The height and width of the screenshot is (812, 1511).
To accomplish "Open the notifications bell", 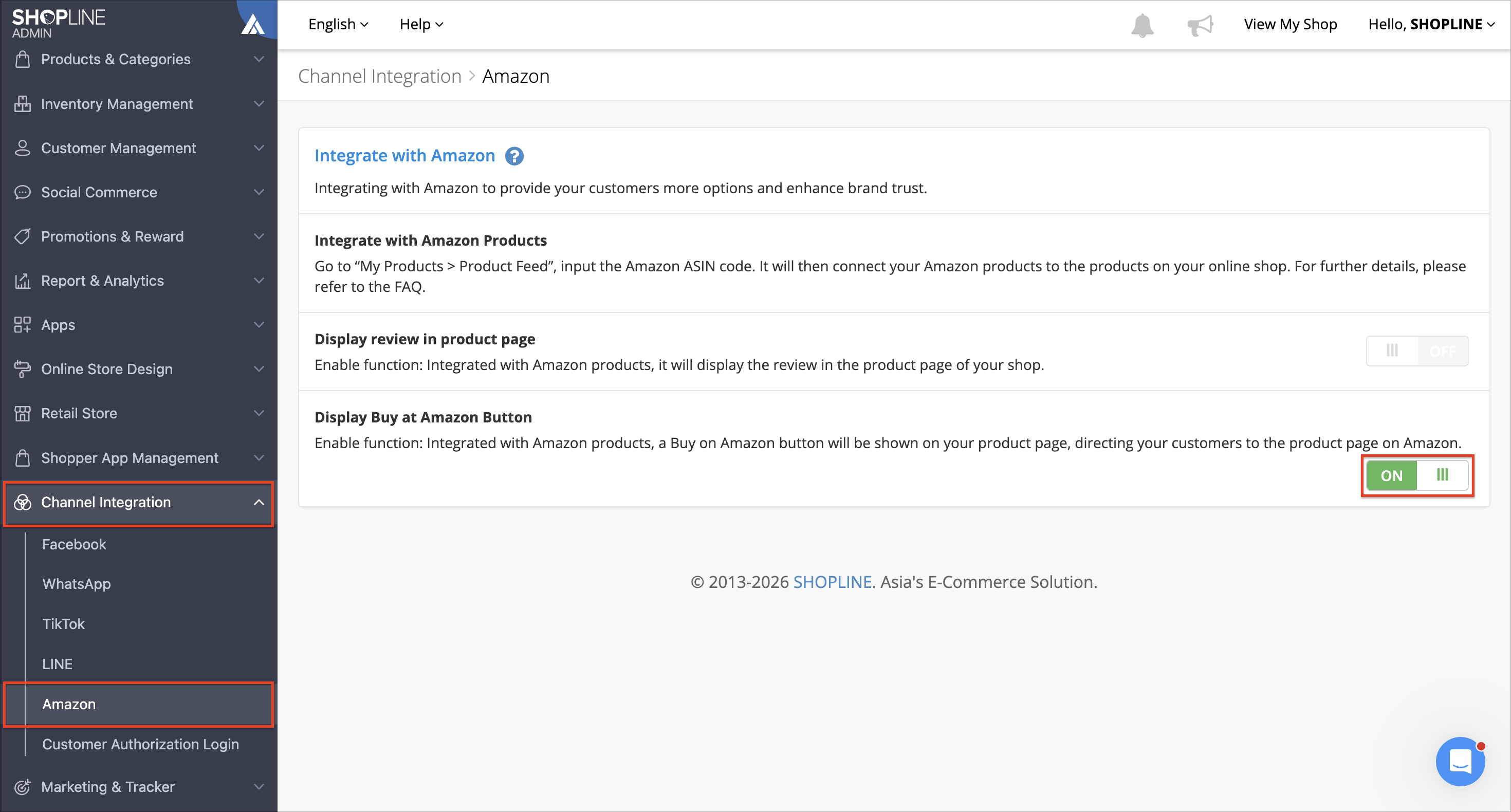I will coord(1142,25).
